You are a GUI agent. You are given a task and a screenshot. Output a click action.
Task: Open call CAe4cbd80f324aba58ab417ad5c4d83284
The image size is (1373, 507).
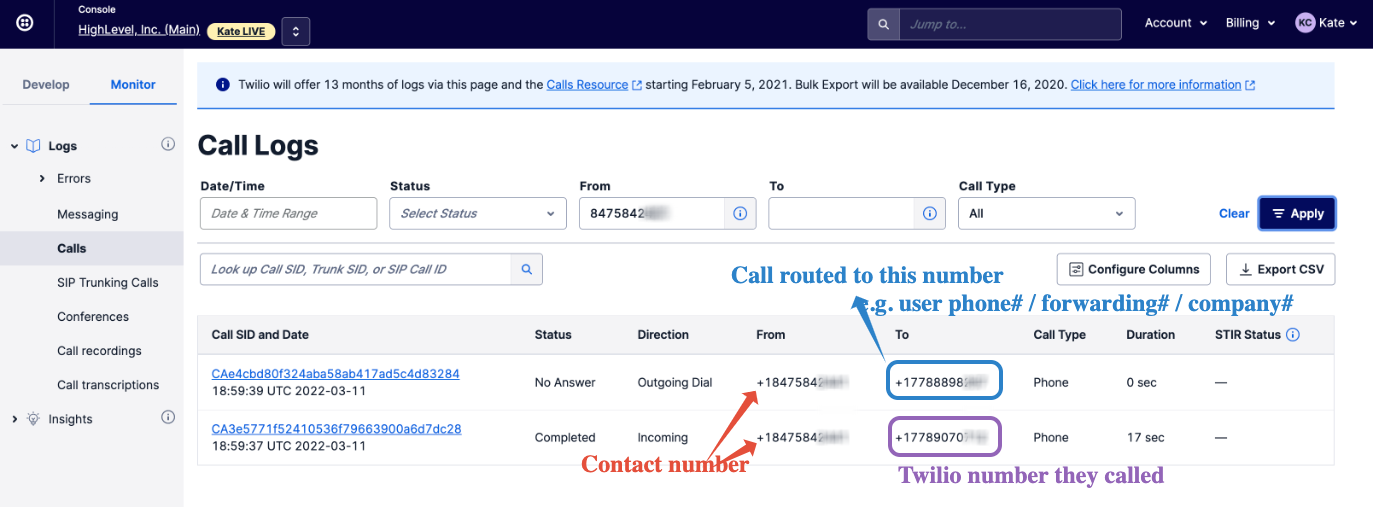pyautogui.click(x=335, y=374)
